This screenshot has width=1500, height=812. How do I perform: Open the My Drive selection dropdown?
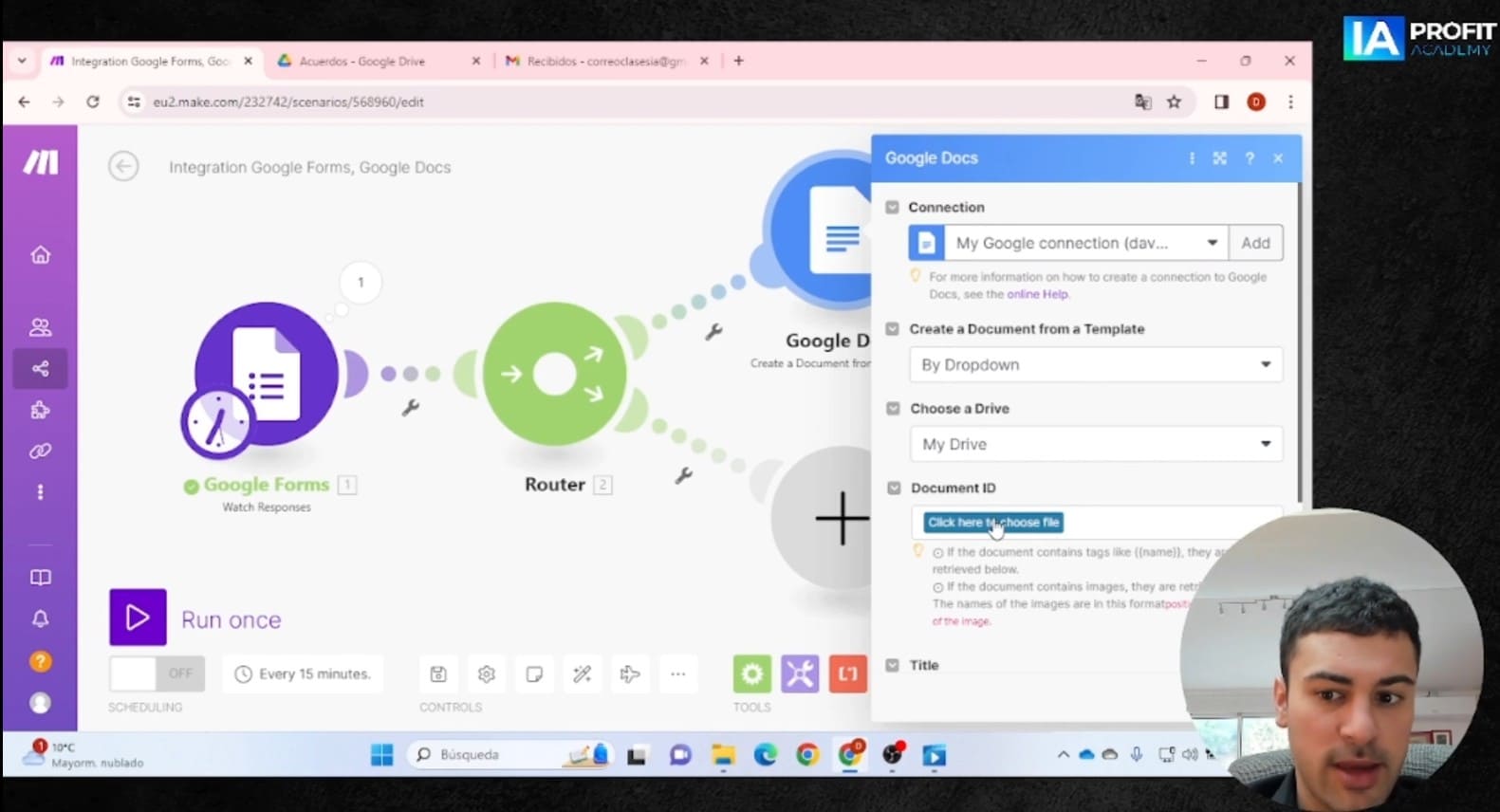pyautogui.click(x=1096, y=444)
